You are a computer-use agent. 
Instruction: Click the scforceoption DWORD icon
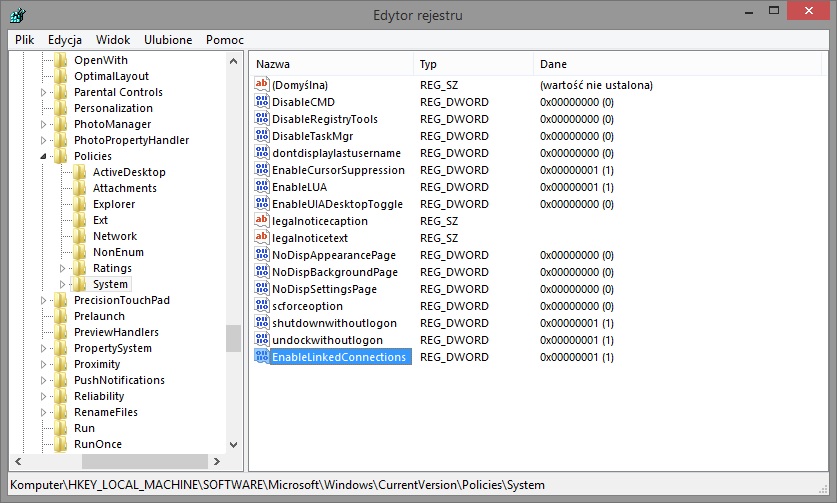coord(262,306)
